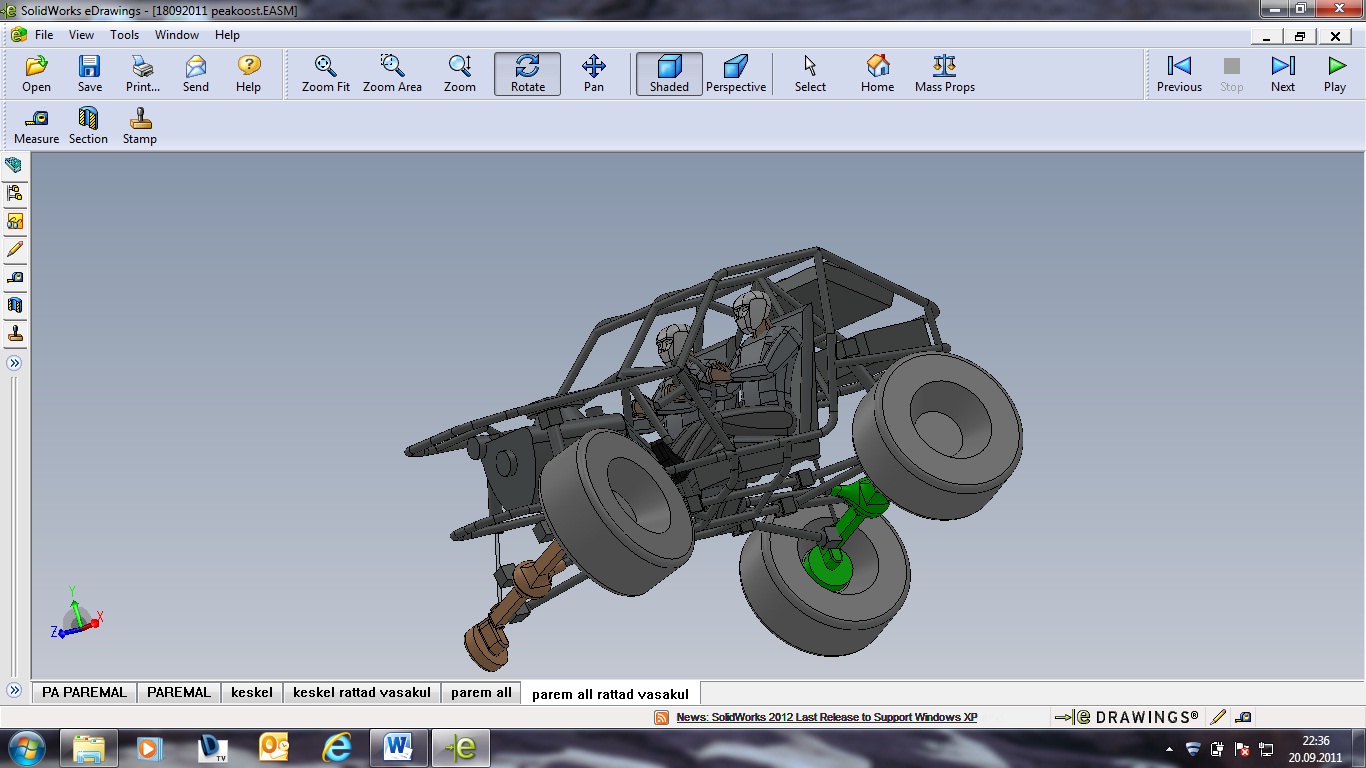Choose the Select cursor tool

[810, 74]
